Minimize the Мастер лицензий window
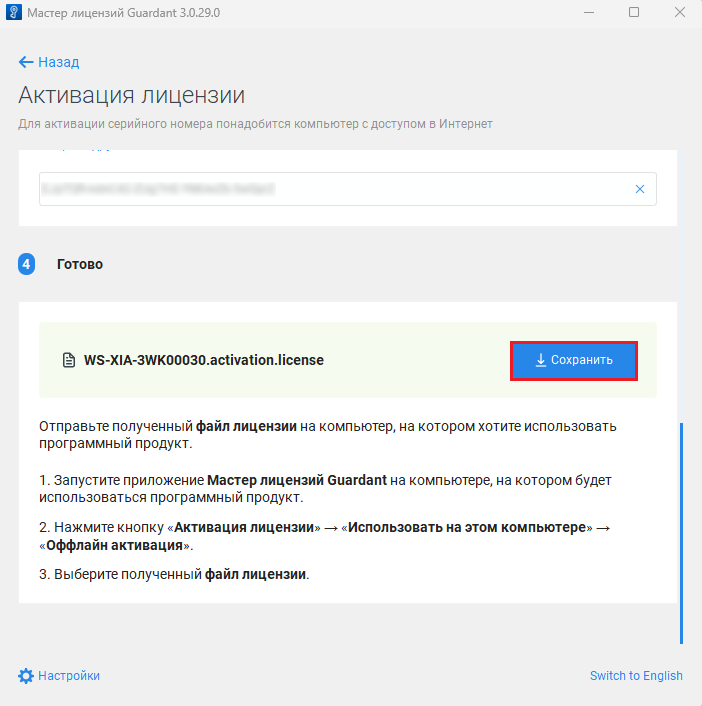702x706 pixels. point(586,12)
